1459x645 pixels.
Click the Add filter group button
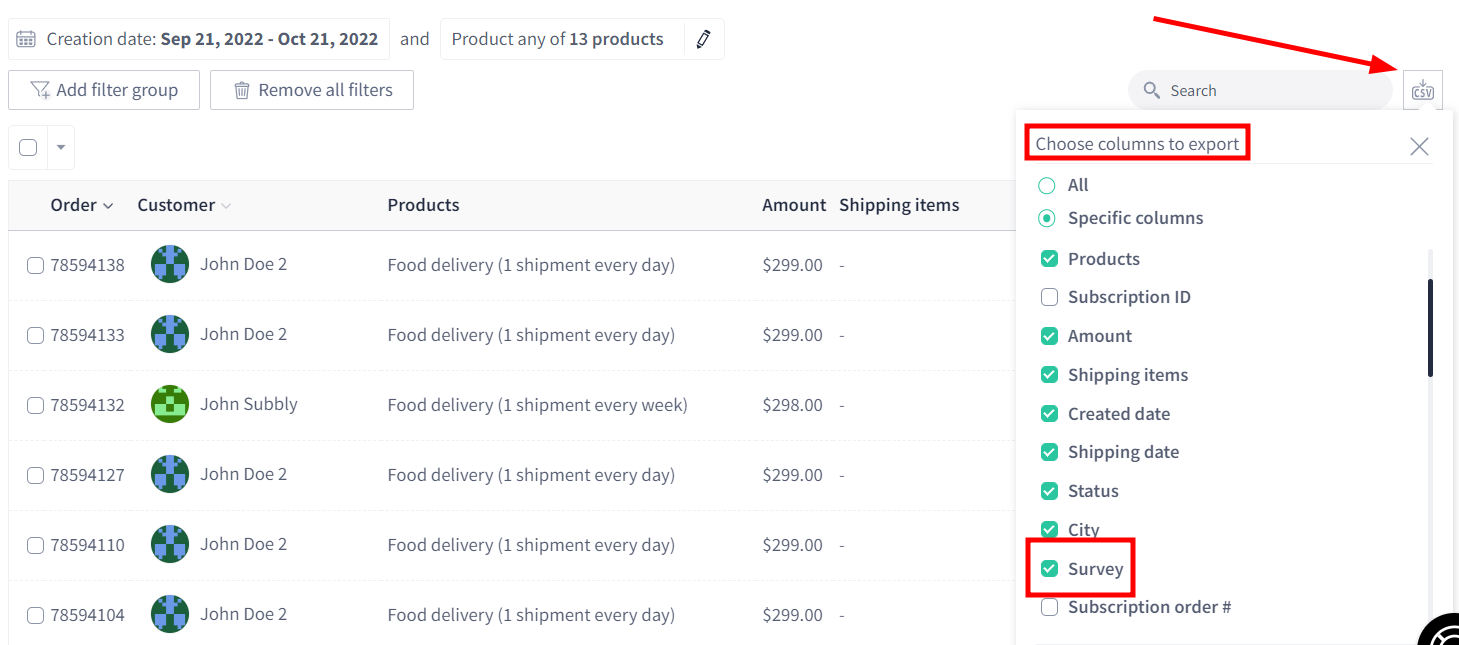pyautogui.click(x=104, y=90)
